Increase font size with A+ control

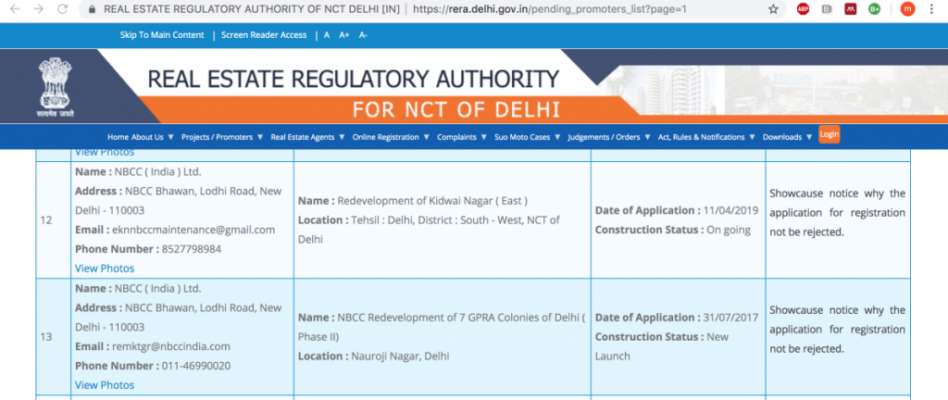[344, 35]
